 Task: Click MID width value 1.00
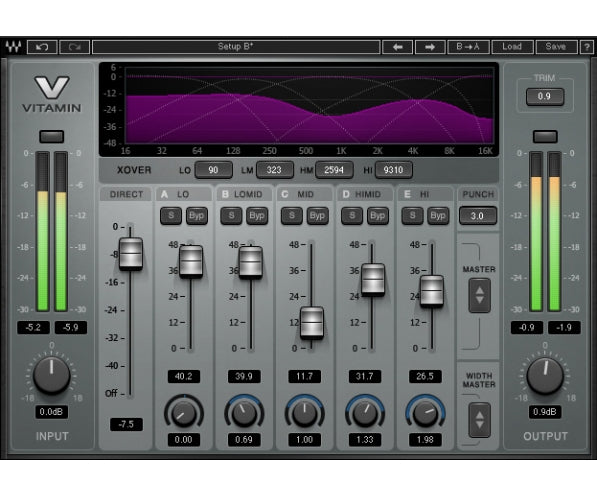305,439
